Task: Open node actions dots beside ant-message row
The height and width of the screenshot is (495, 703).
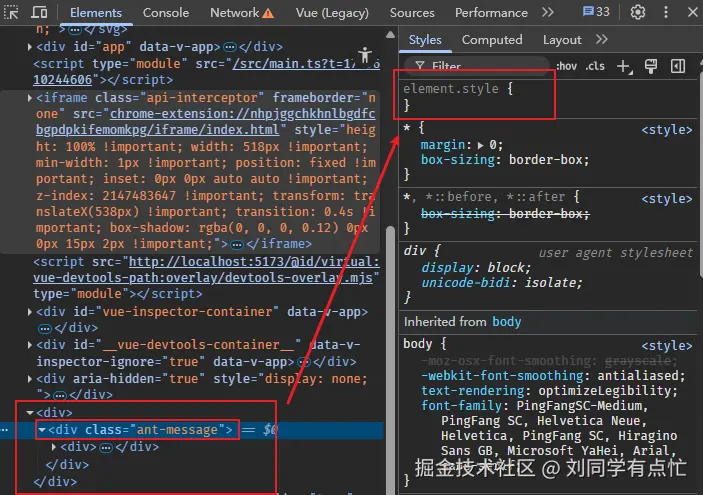Action: (x=4, y=430)
